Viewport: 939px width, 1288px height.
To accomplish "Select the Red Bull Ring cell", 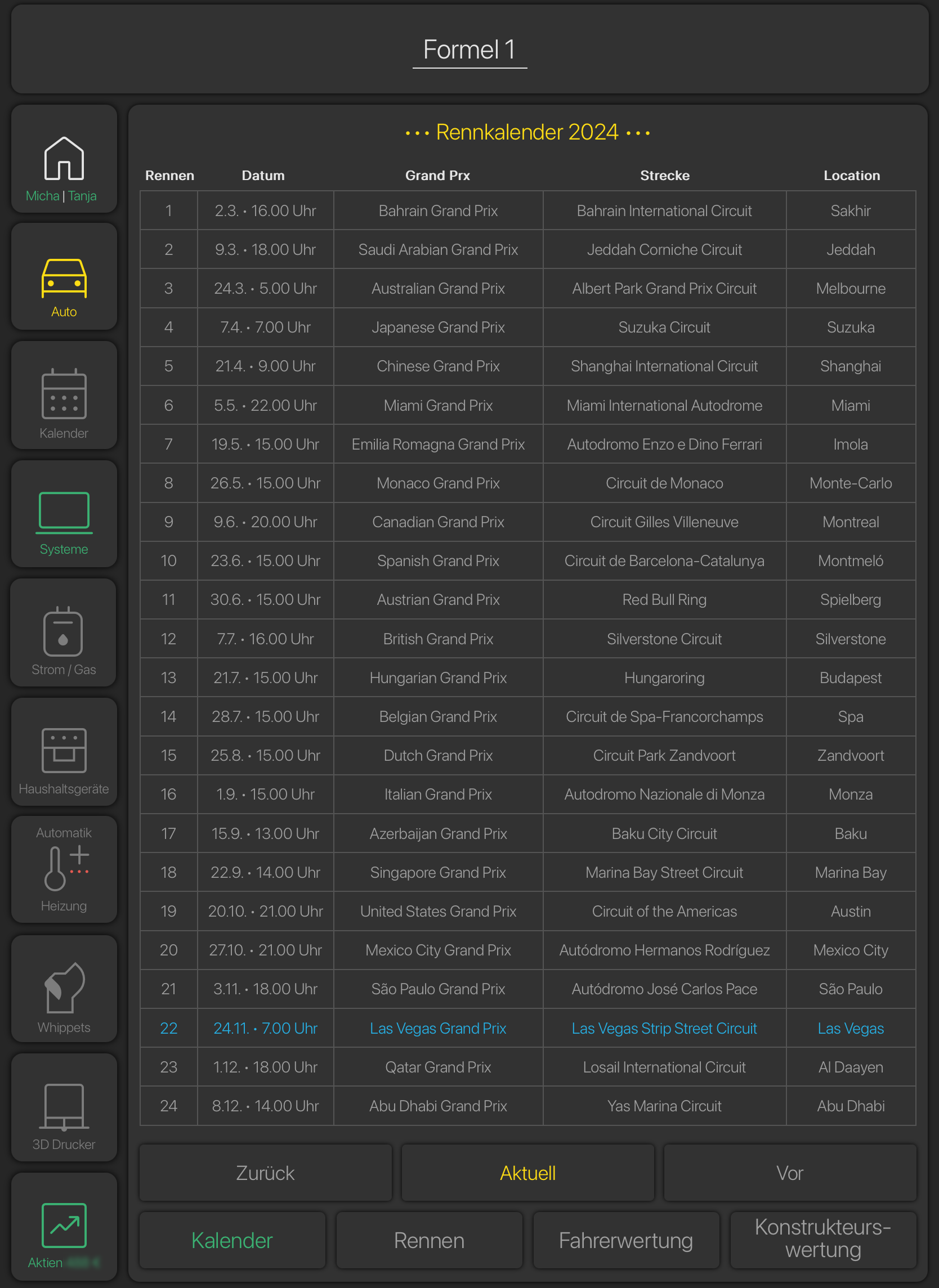I will coord(664,599).
